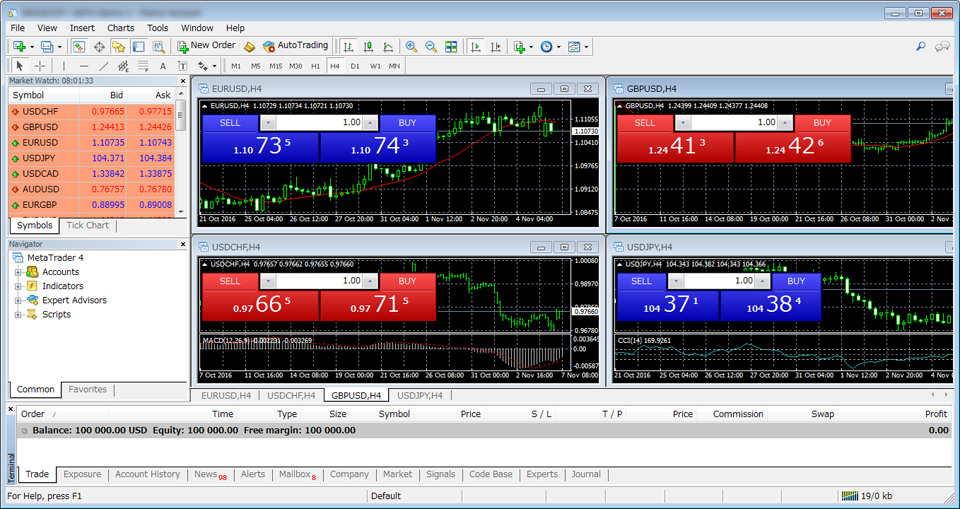The width and height of the screenshot is (960, 509).
Task: Select the USDJPY,H4 chart tab
Action: (x=420, y=396)
